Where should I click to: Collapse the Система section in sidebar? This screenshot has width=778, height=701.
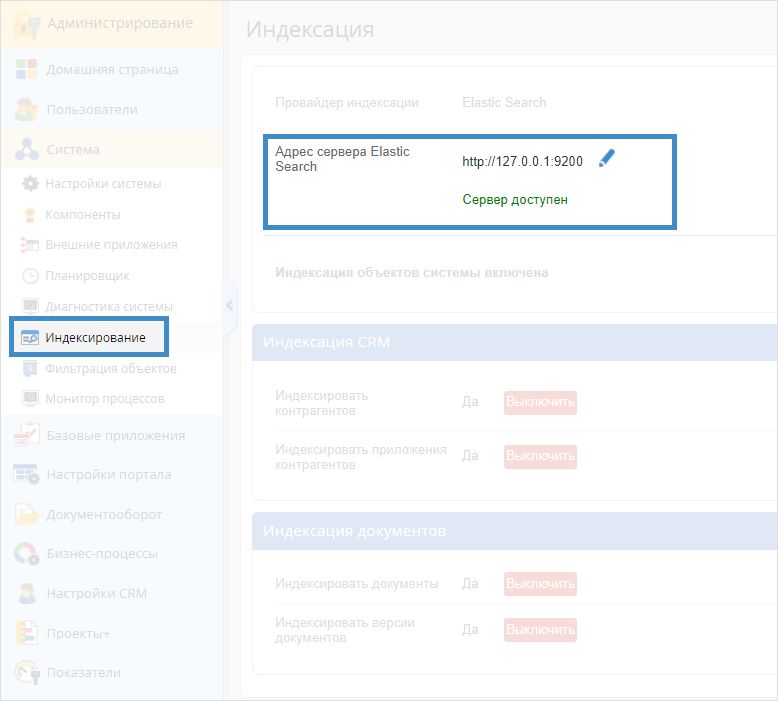[73, 149]
